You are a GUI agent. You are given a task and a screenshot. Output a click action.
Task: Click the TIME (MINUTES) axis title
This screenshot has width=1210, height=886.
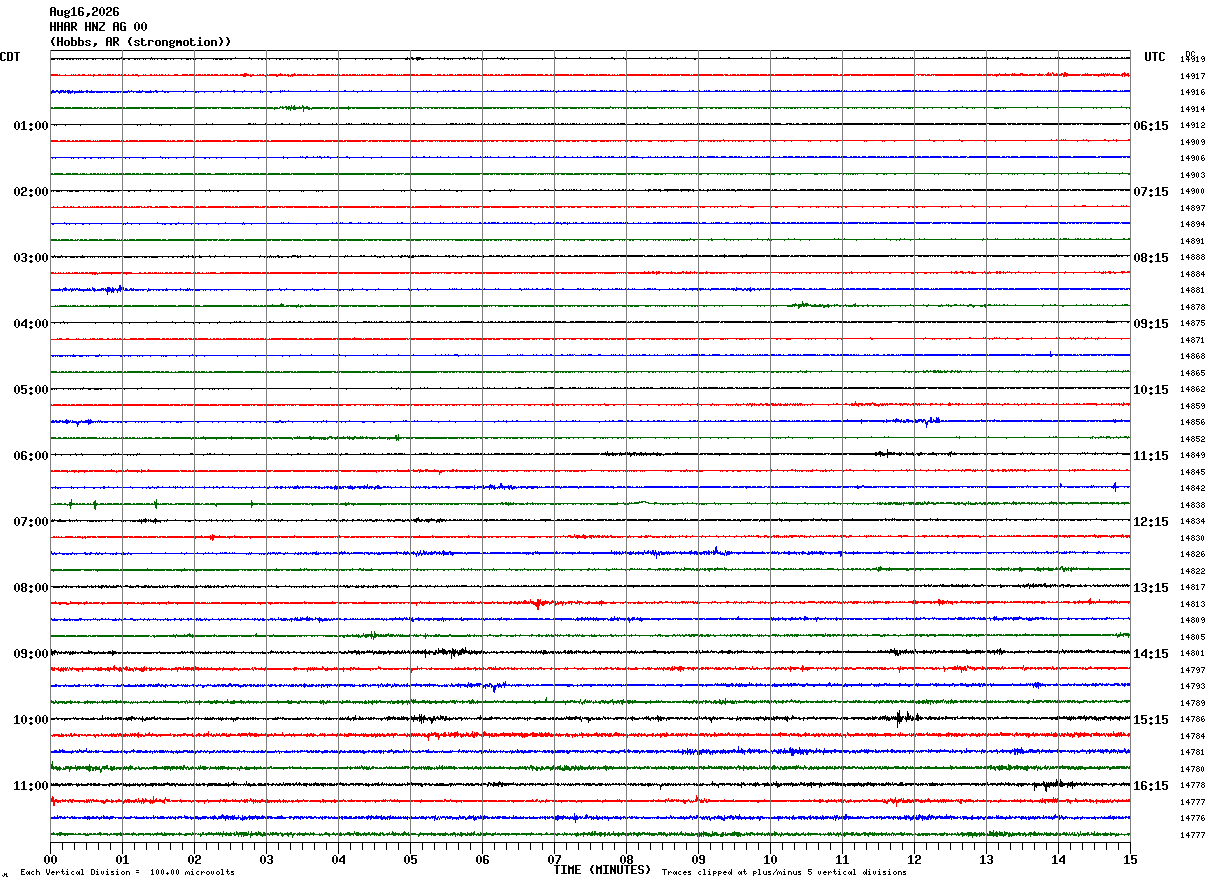(602, 870)
